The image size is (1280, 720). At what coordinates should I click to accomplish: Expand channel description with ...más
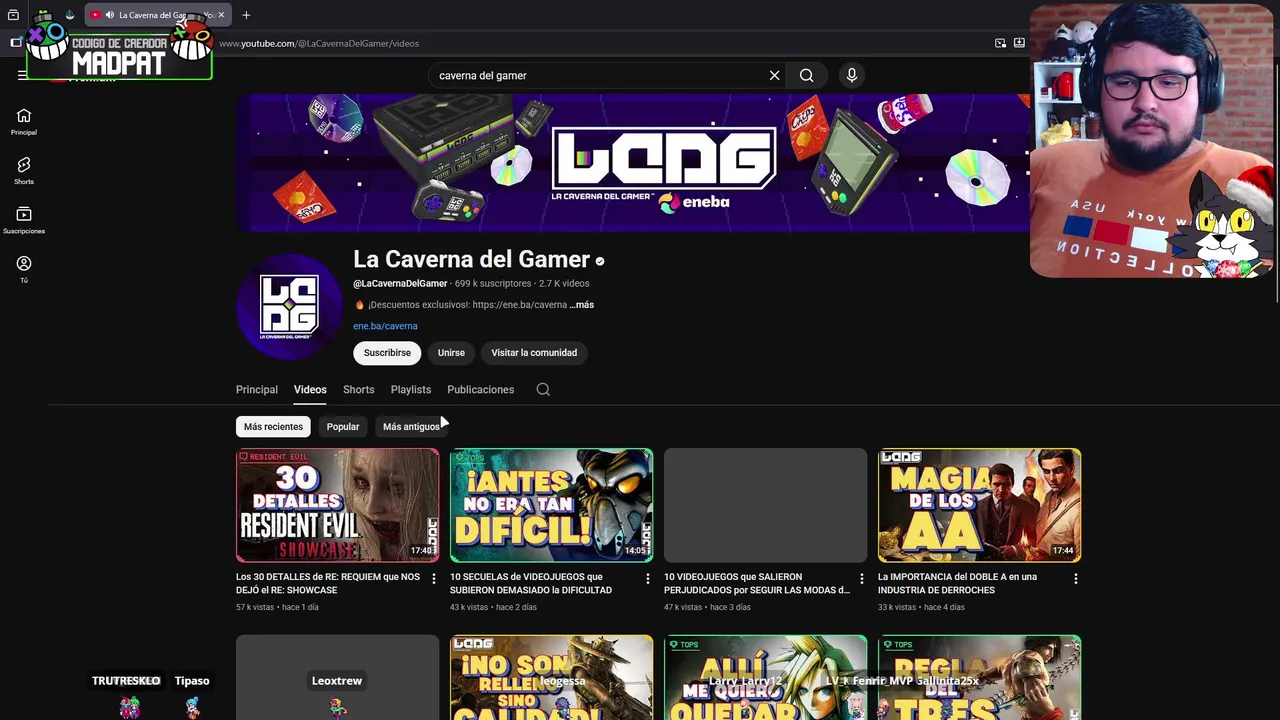coord(582,305)
